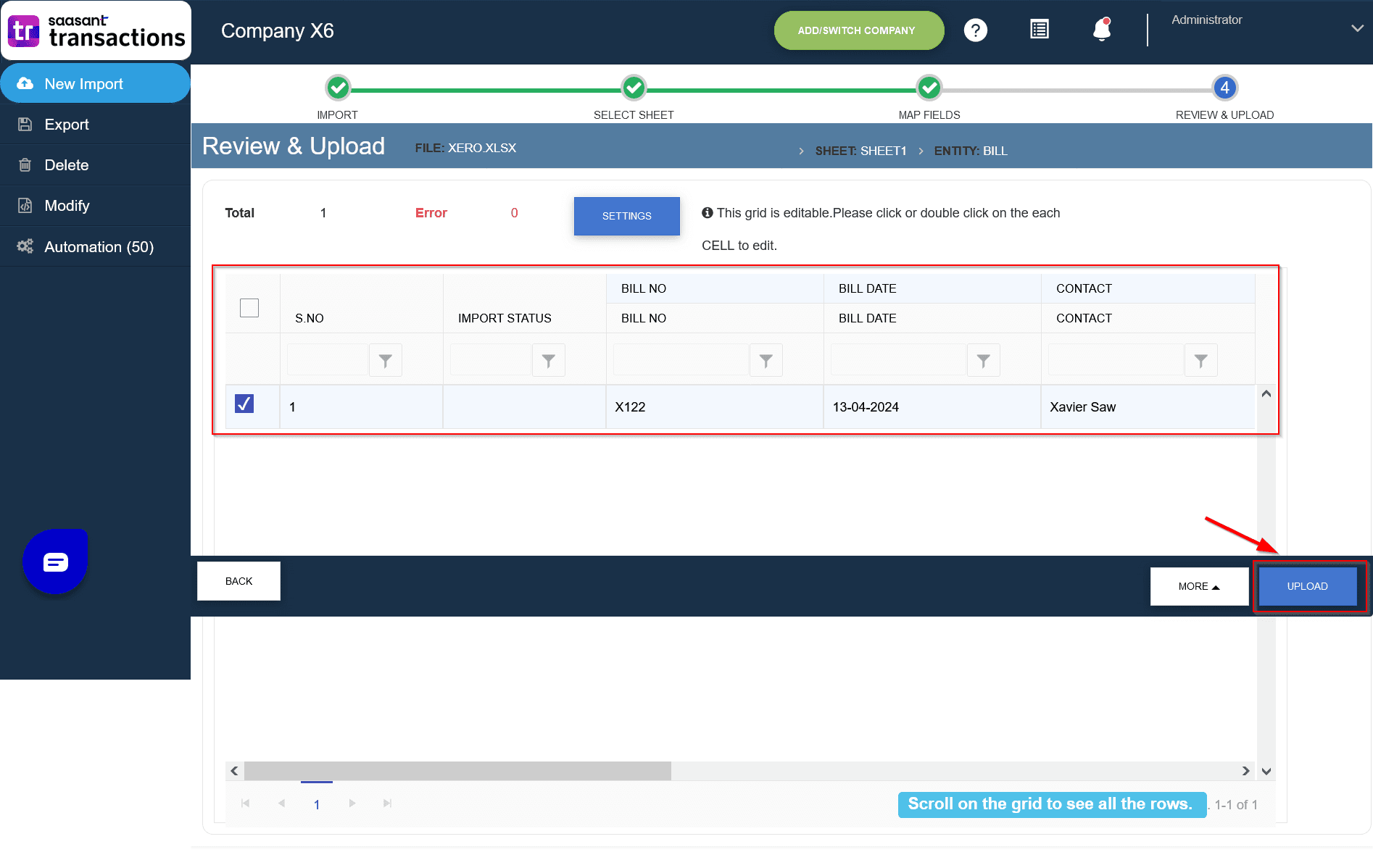Click filter icon for S.NO column
The image size is (1373, 868).
[x=386, y=360]
